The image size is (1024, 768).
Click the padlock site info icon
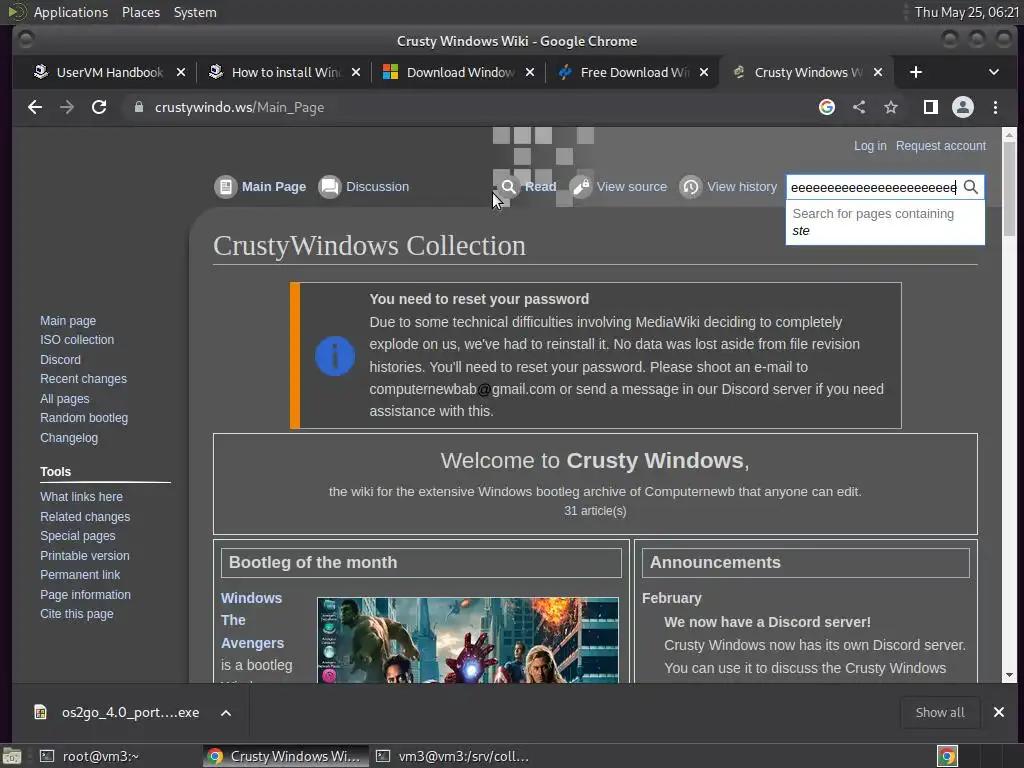click(138, 107)
